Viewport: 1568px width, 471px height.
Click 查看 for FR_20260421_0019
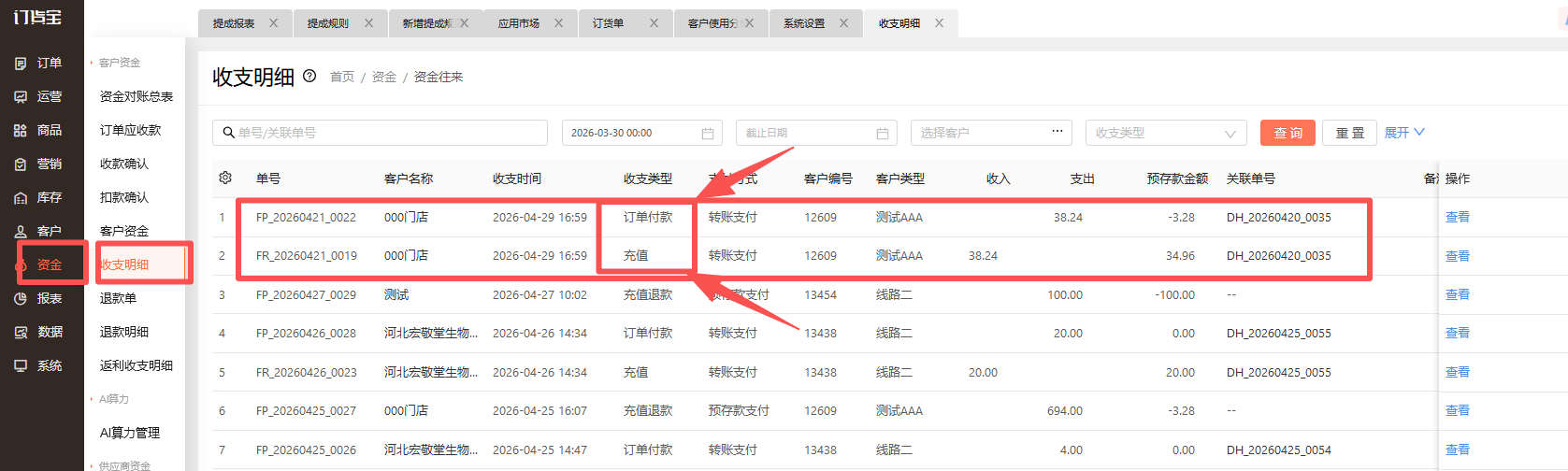click(x=1458, y=256)
